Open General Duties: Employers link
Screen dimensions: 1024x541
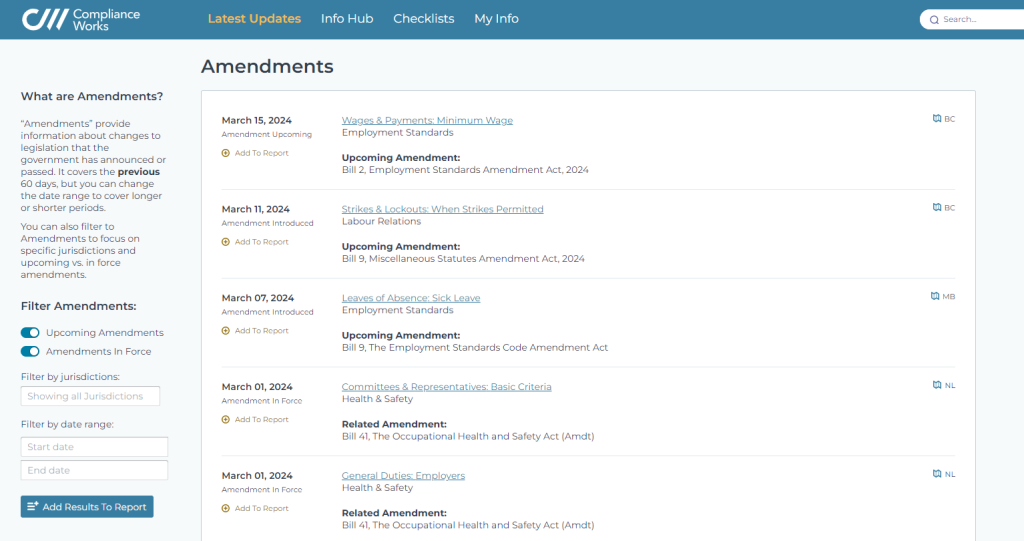pyautogui.click(x=403, y=476)
